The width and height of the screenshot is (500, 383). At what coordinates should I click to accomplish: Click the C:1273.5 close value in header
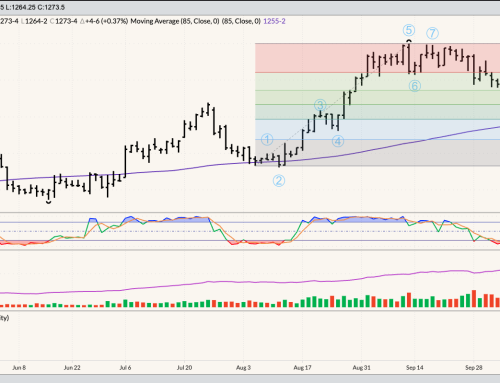tap(51, 7)
